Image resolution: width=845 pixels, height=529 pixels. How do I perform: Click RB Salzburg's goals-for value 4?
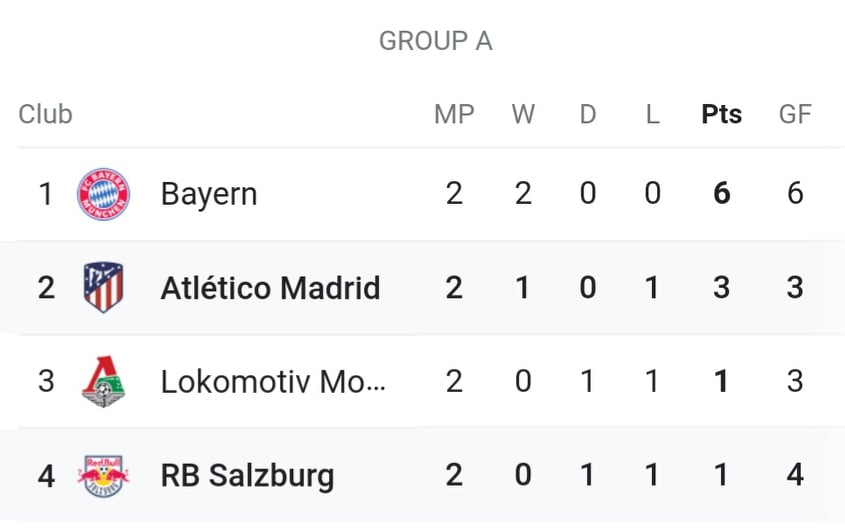(x=795, y=475)
